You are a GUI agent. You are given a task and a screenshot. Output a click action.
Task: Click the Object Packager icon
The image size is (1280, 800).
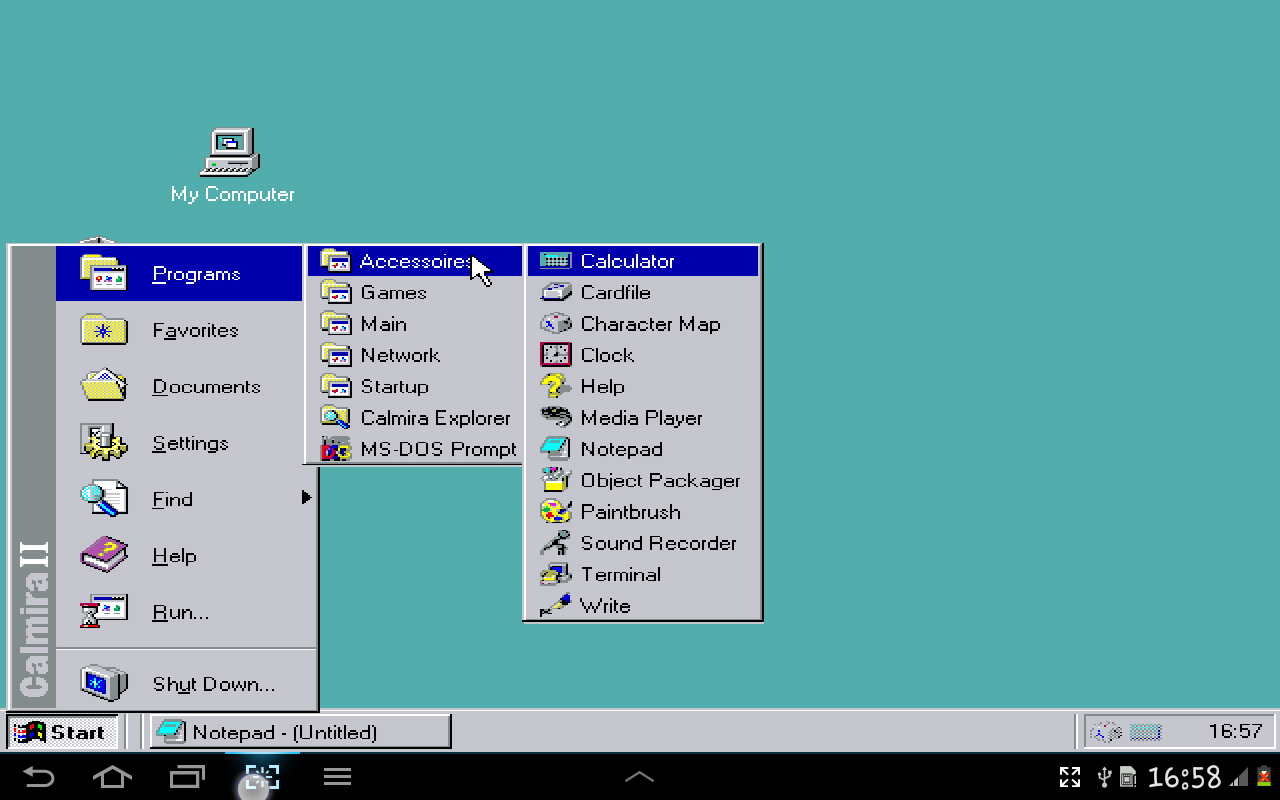(x=555, y=480)
